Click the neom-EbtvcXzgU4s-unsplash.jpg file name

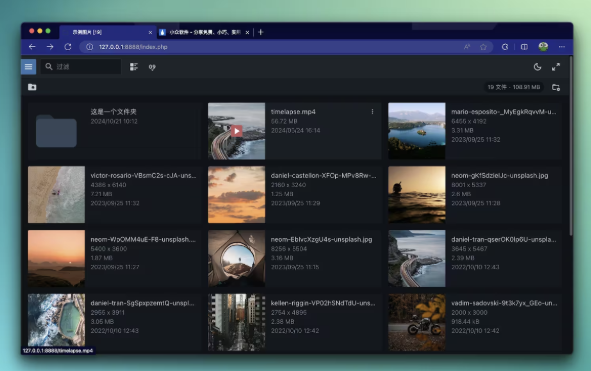(322, 239)
